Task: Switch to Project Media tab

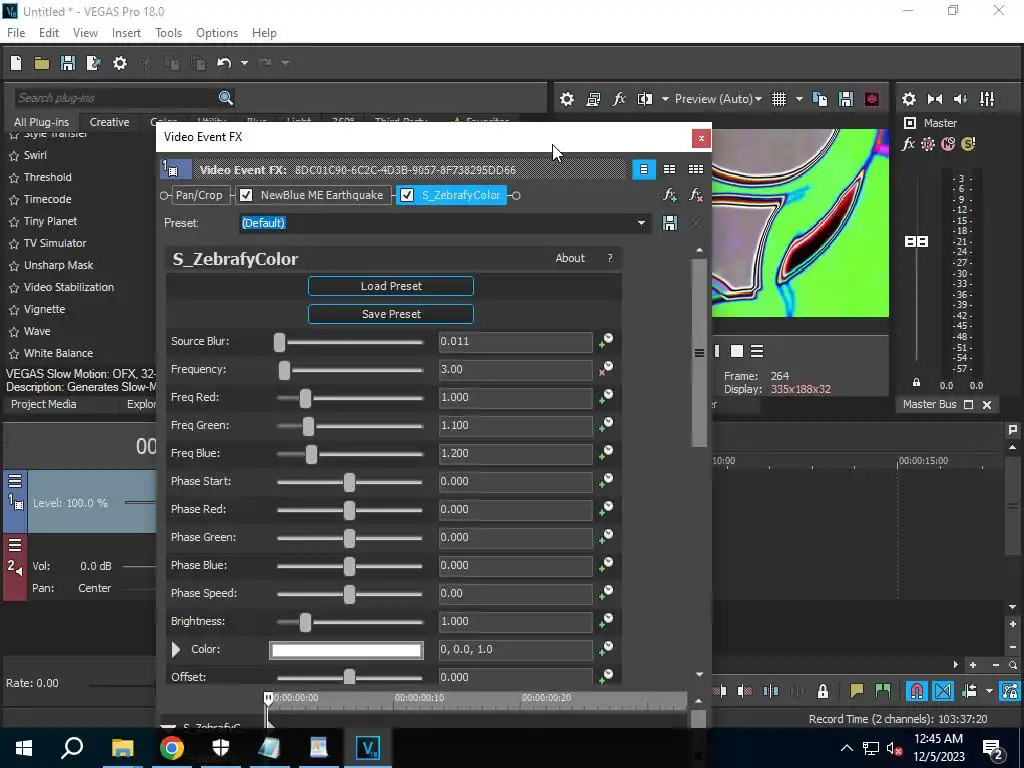Action: point(44,404)
